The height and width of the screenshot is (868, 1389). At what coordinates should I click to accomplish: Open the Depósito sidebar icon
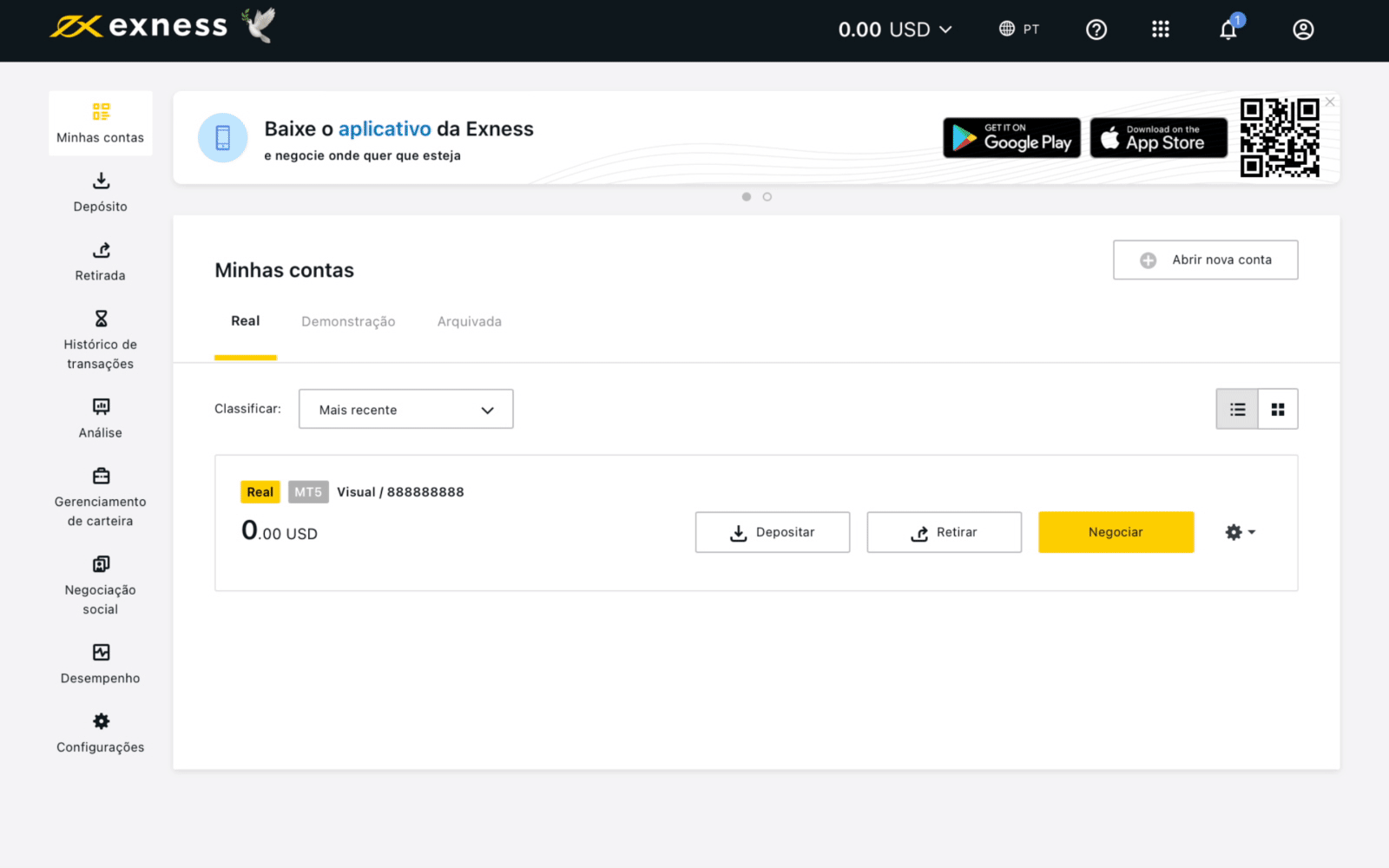click(x=101, y=181)
